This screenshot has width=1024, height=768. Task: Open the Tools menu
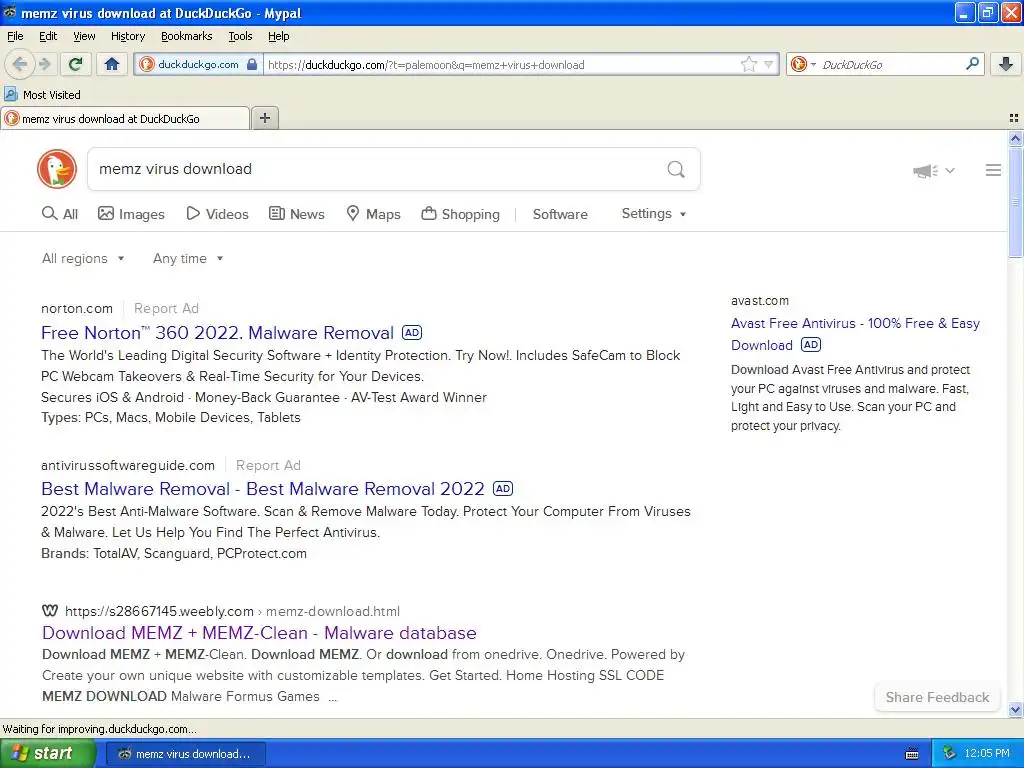pos(240,37)
